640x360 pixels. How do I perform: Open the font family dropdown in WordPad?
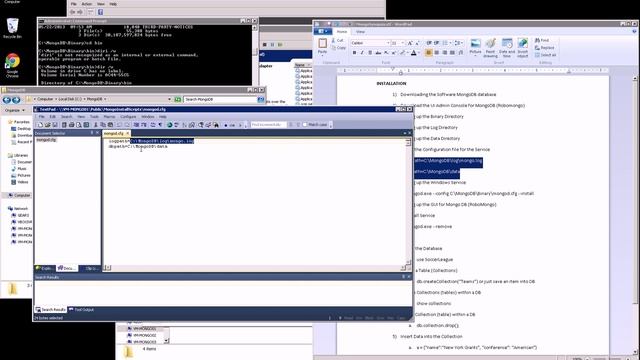tap(388, 43)
